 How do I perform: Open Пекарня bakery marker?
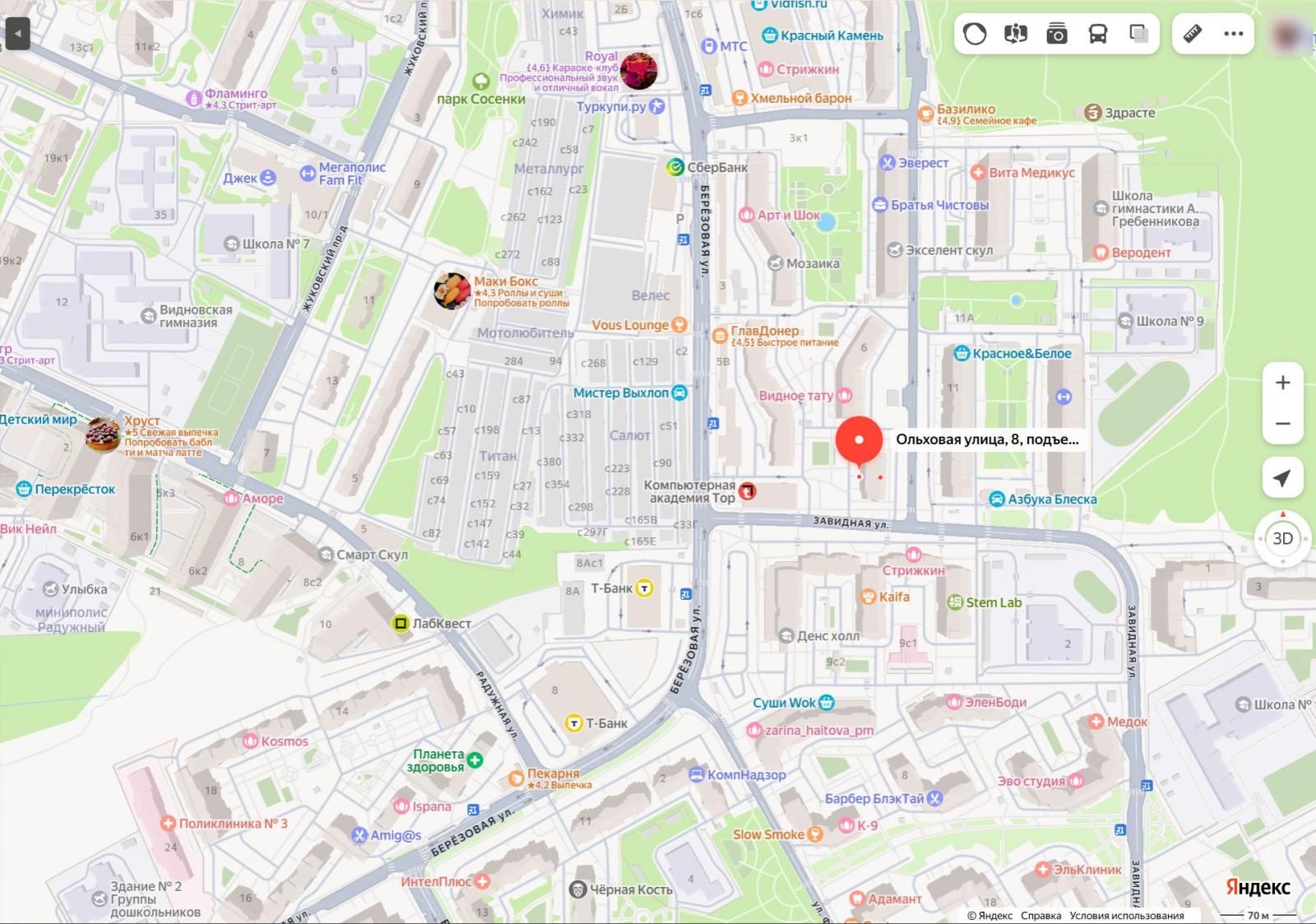516,778
